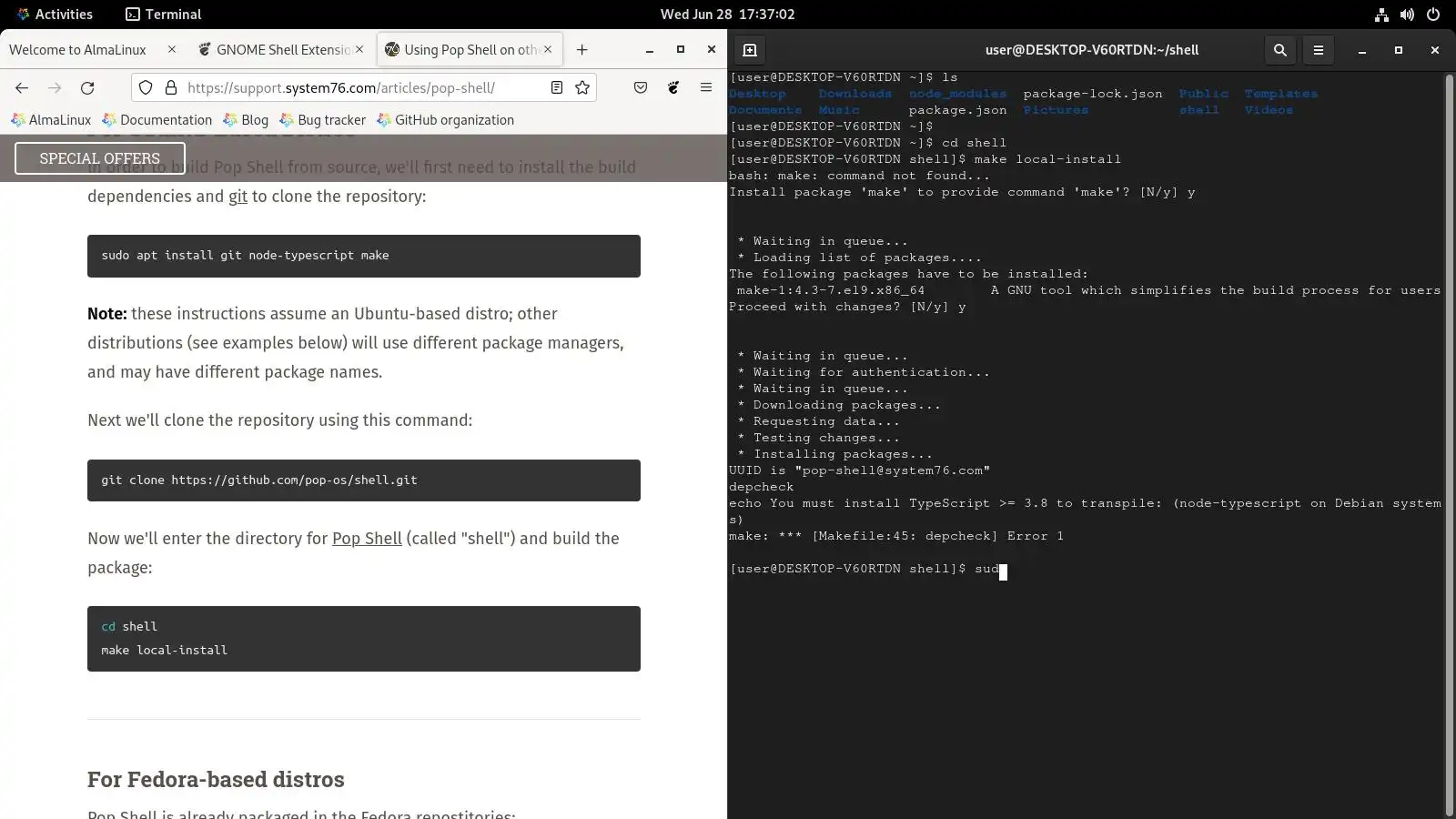The height and width of the screenshot is (819, 1456).
Task: Minimize the Firefox window
Action: (650, 50)
